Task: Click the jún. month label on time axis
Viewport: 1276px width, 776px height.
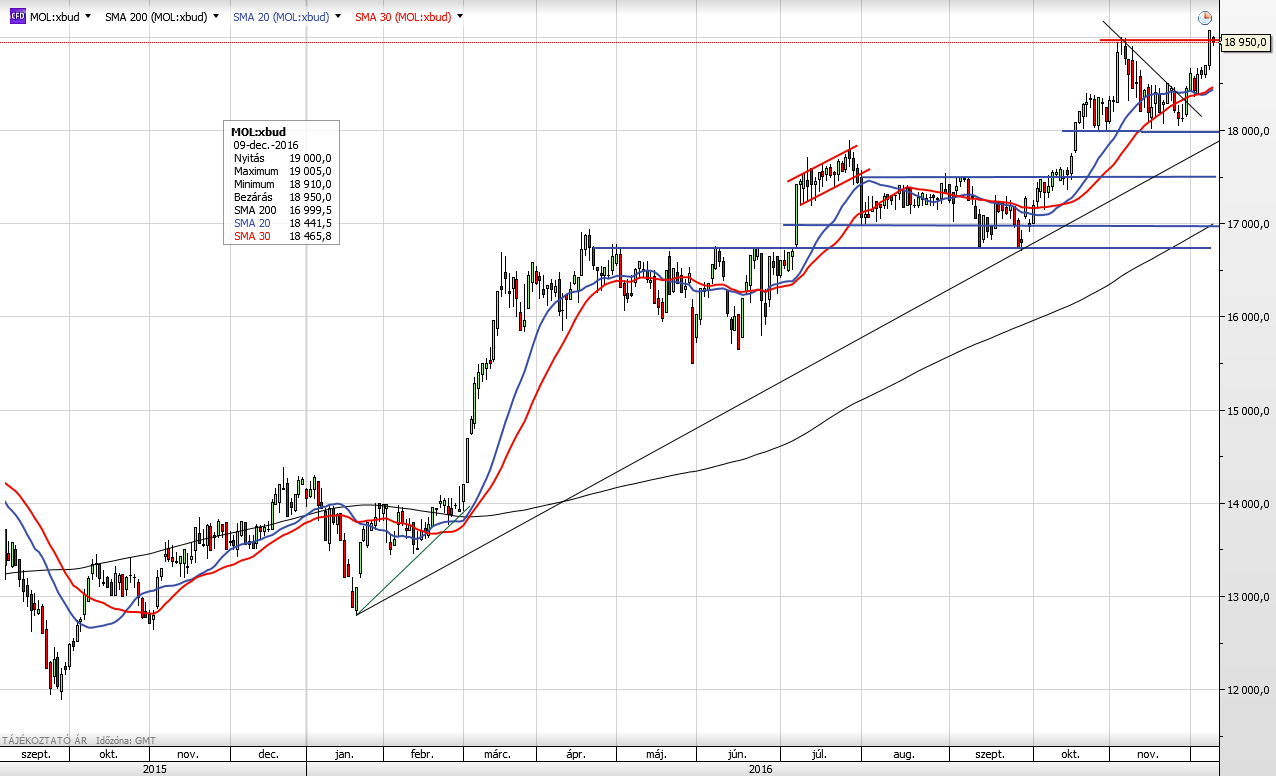Action: [x=739, y=754]
